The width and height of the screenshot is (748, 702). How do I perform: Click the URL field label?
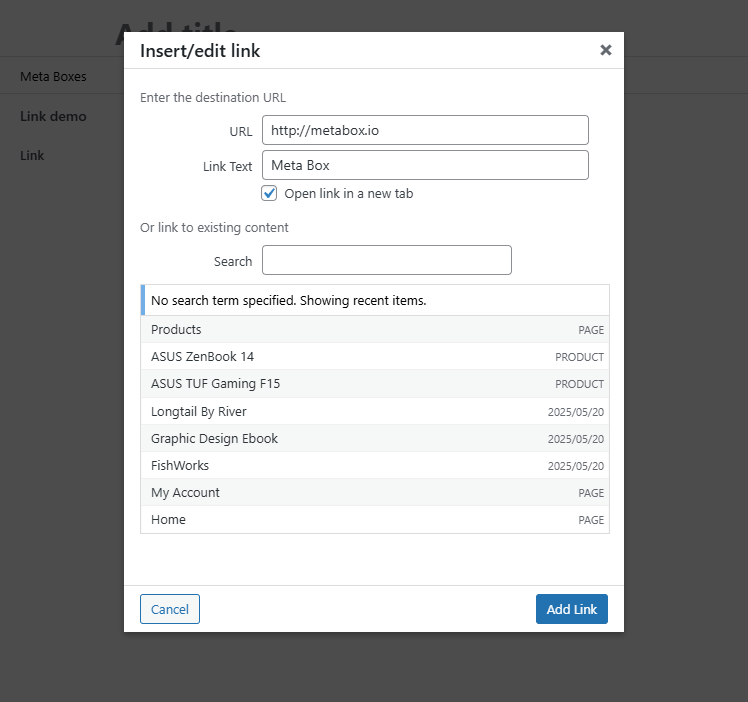point(240,131)
